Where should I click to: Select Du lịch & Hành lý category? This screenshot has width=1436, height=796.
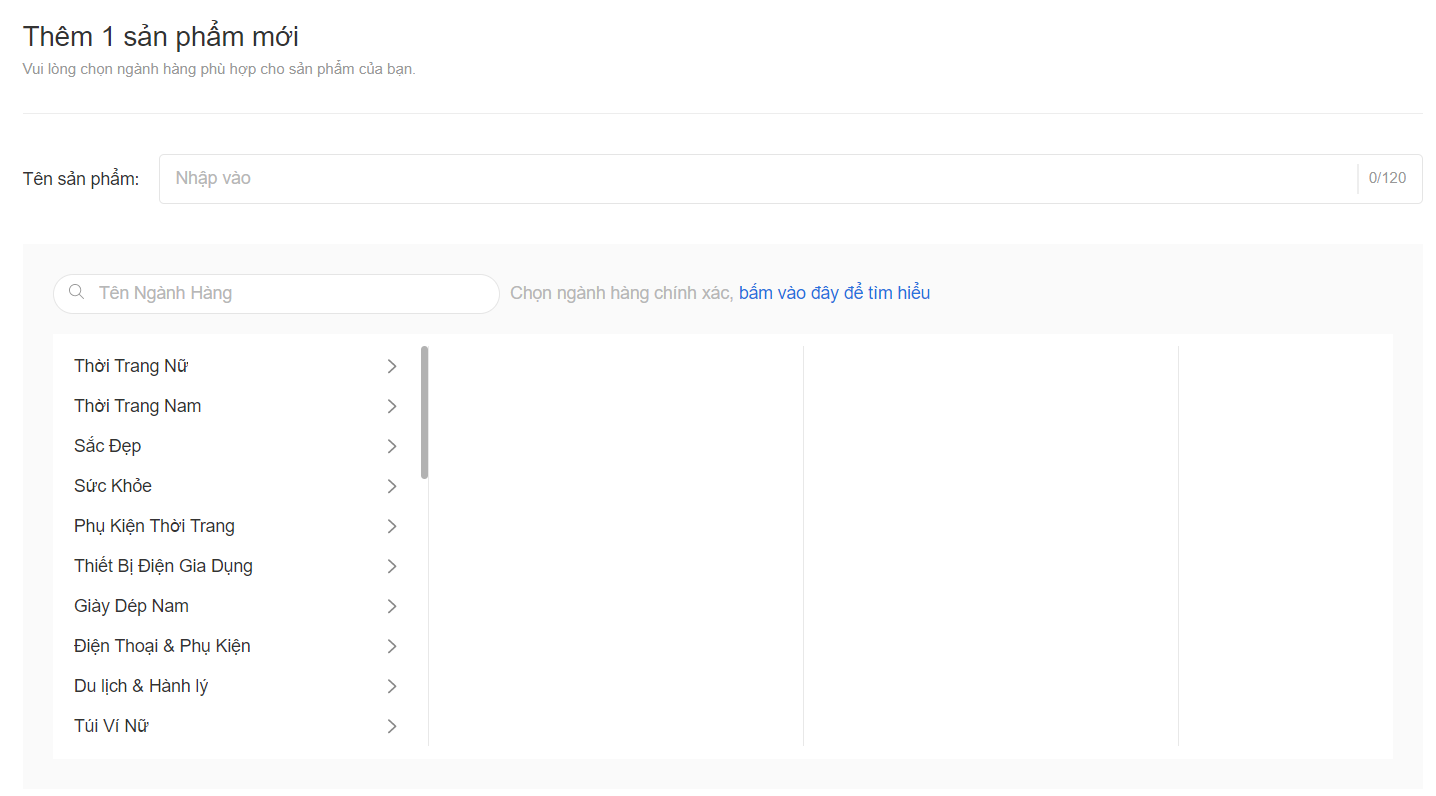141,686
